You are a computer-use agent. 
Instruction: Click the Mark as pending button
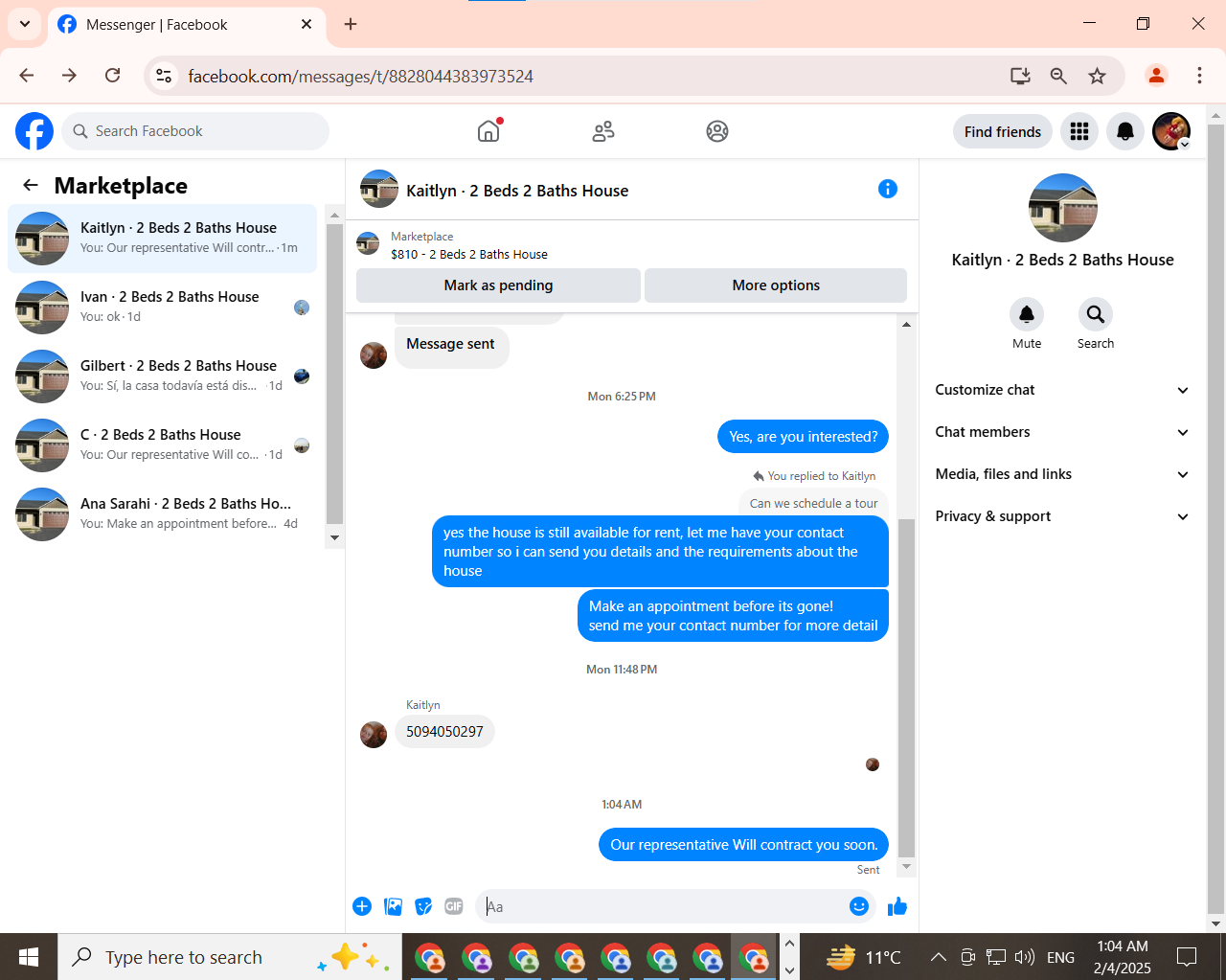[x=498, y=285]
